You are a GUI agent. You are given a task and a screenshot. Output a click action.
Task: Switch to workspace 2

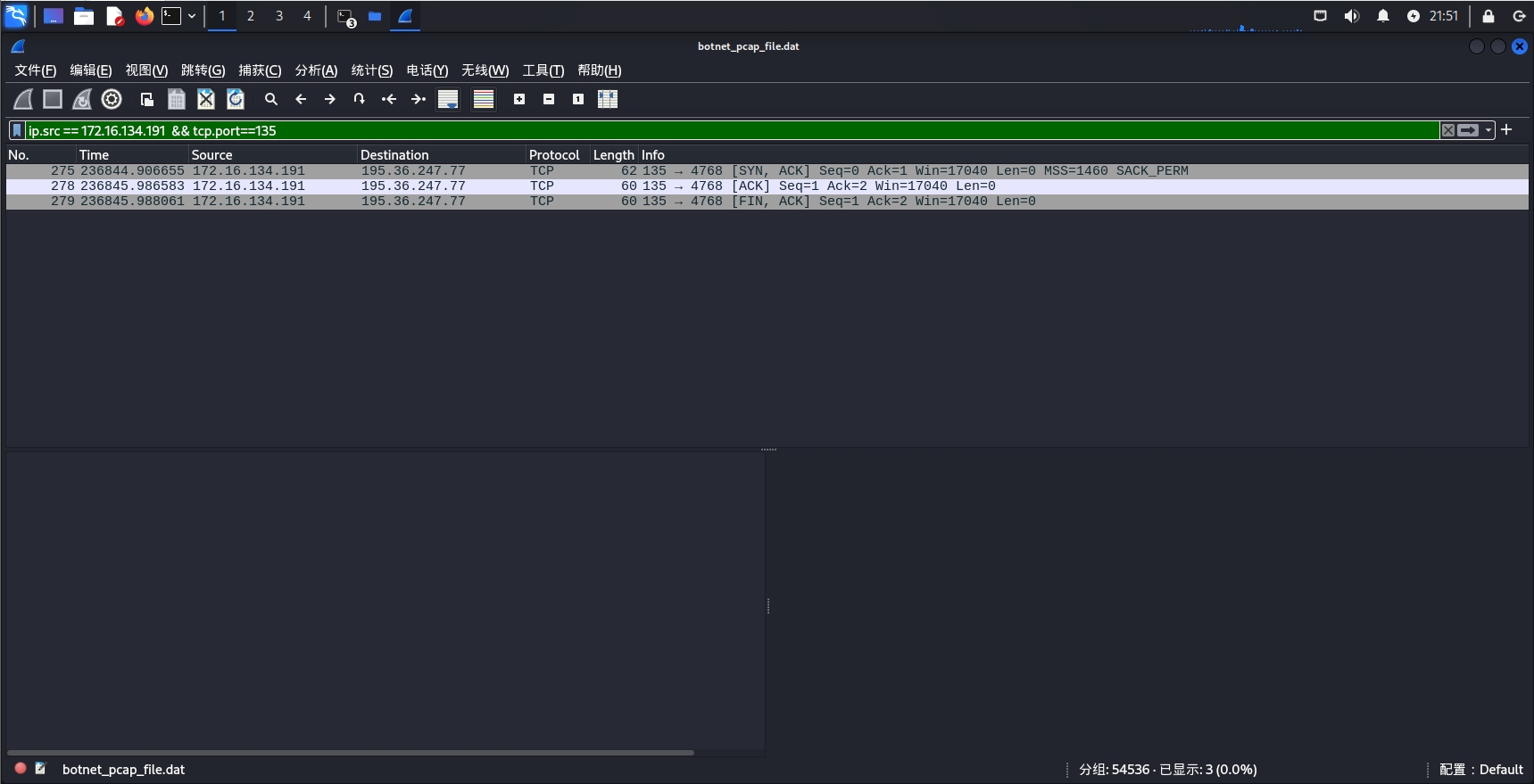pyautogui.click(x=251, y=16)
